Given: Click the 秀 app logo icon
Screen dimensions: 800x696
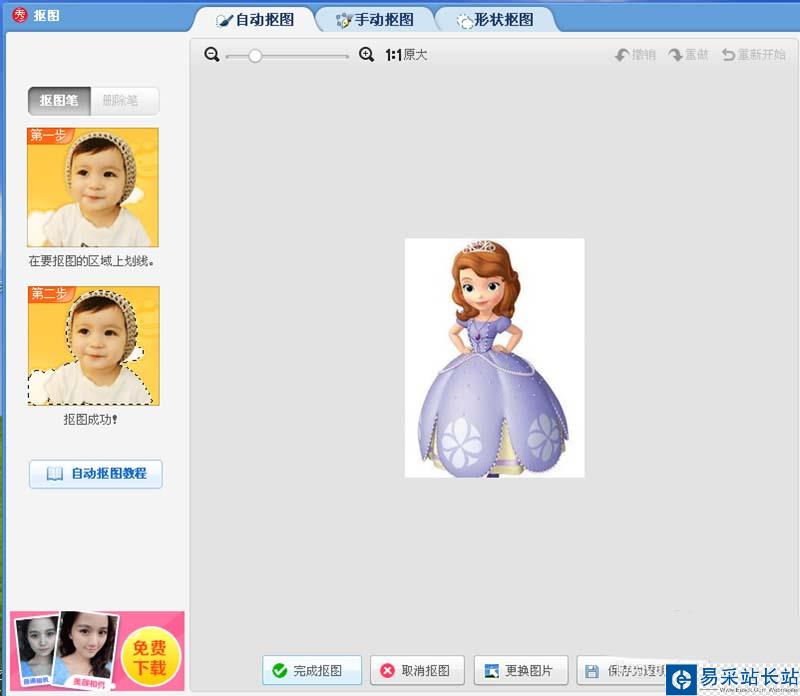Looking at the screenshot, I should [19, 15].
